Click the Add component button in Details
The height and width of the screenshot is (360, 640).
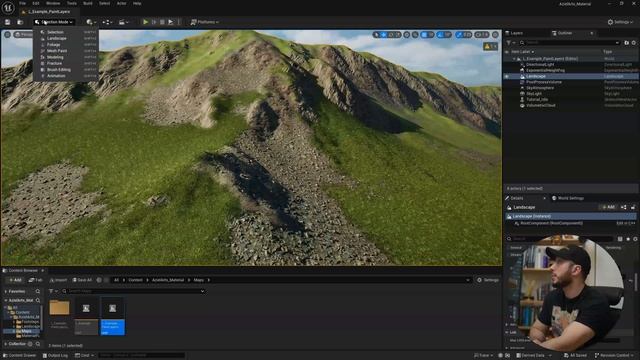coord(608,207)
